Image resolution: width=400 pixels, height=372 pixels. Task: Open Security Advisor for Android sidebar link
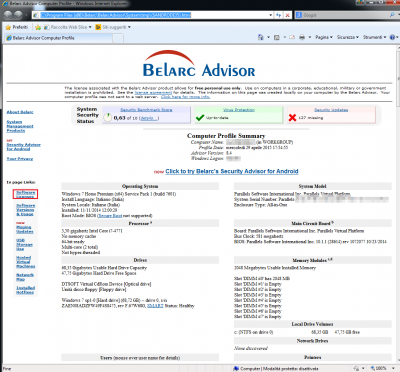pyautogui.click(x=24, y=147)
